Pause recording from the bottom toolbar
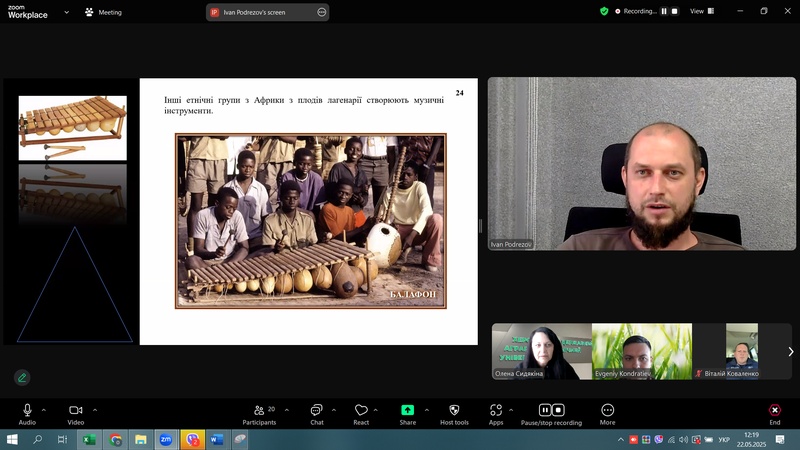The width and height of the screenshot is (800, 450). point(545,410)
